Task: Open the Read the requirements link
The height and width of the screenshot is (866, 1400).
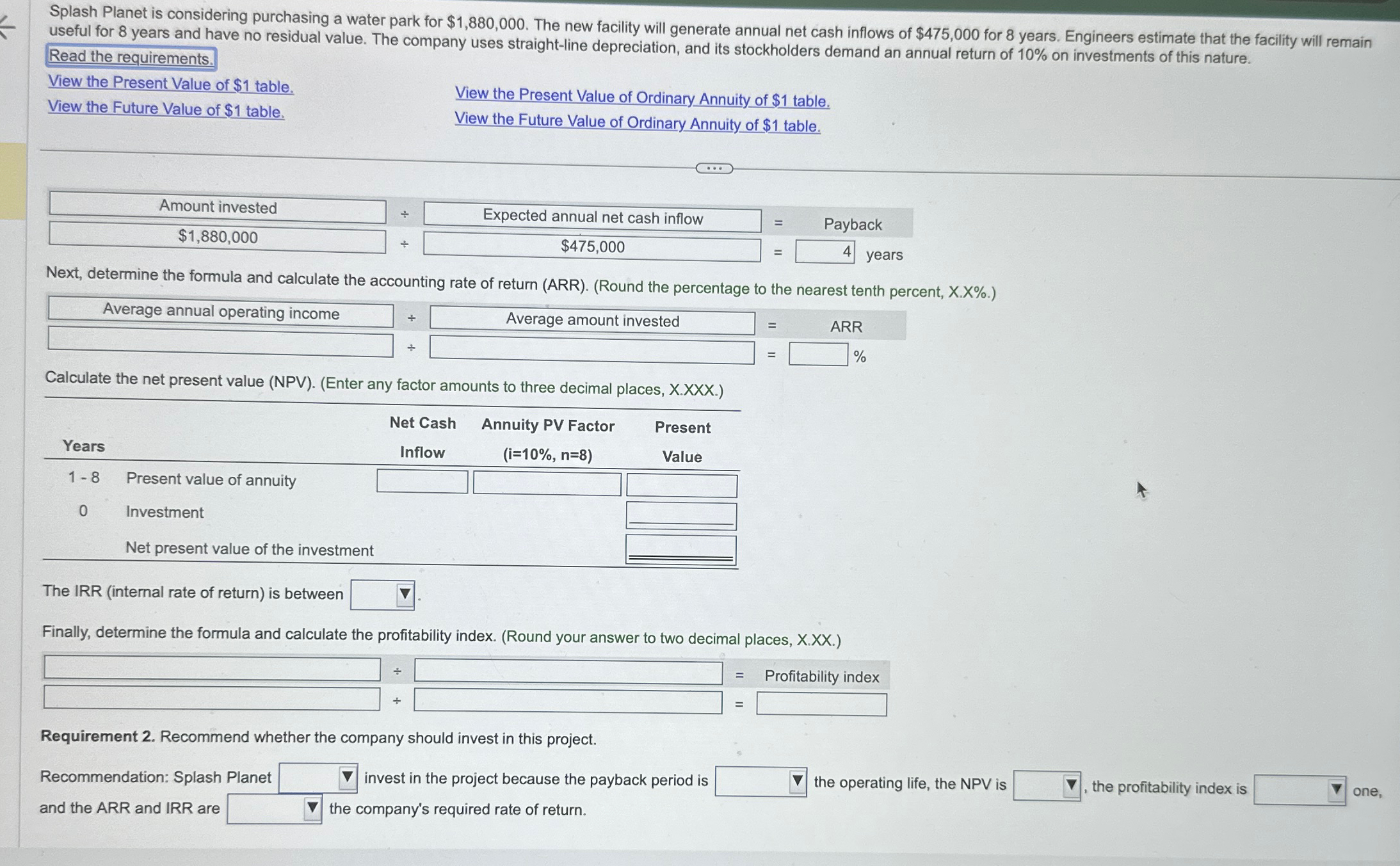Action: coord(131,58)
